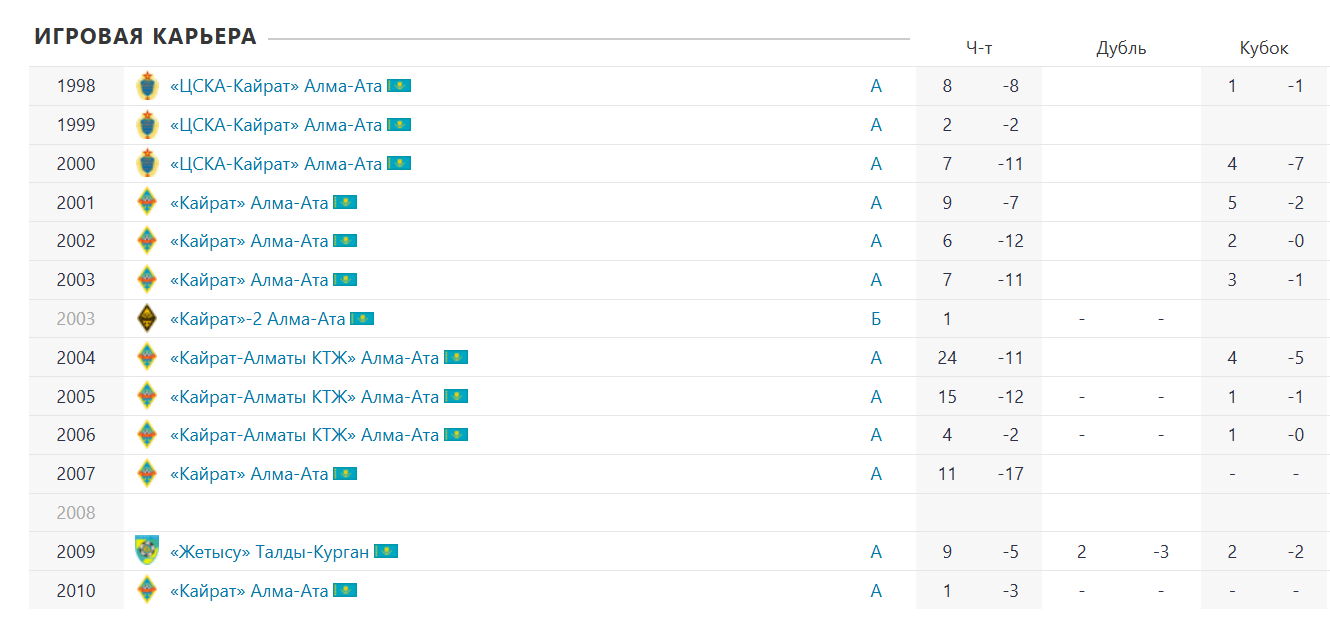Screen dimensions: 1330x622
Task: Click league level «Б» link in 2003 row
Action: coord(876,319)
